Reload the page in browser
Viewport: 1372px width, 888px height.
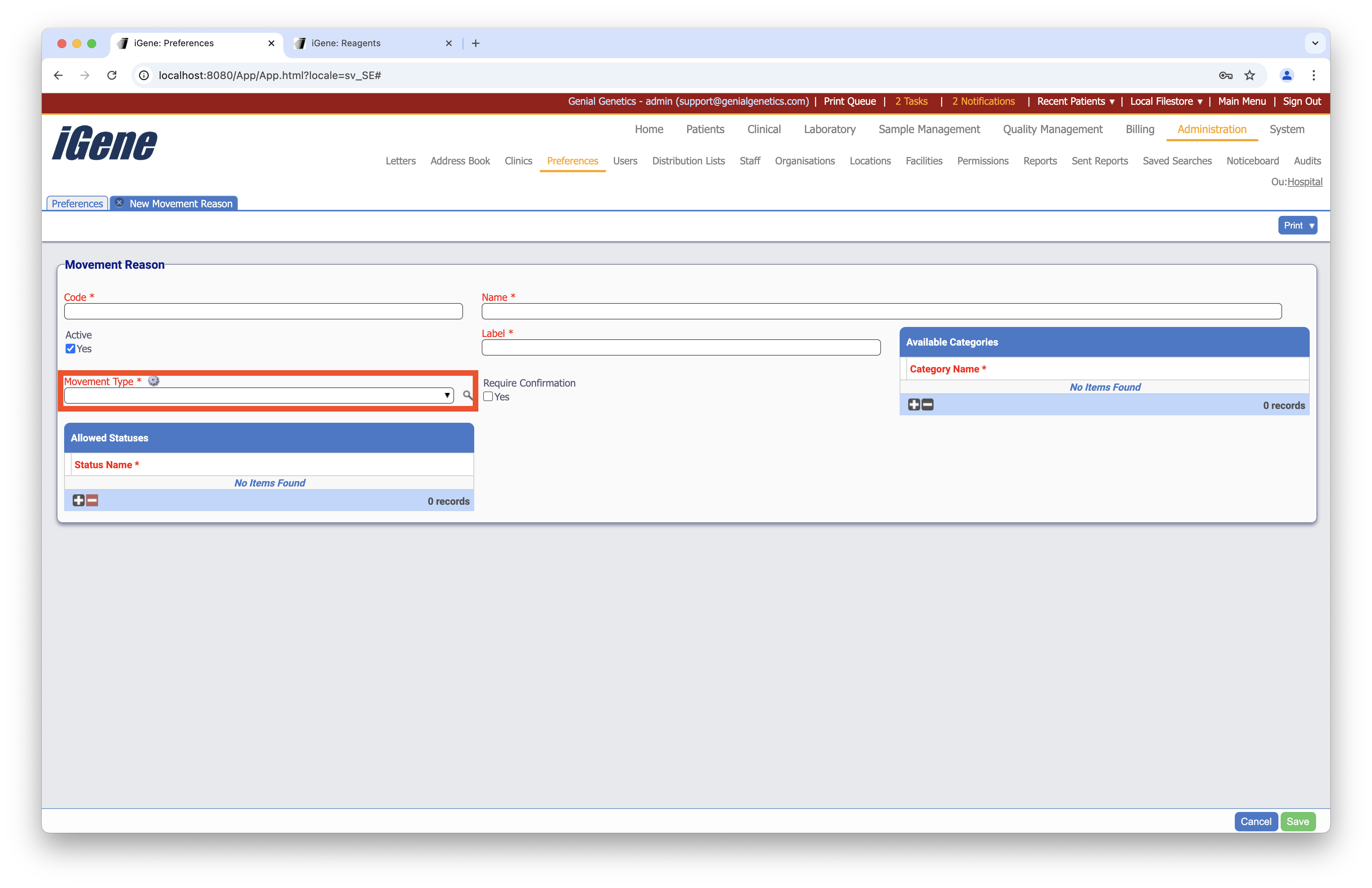click(x=112, y=75)
